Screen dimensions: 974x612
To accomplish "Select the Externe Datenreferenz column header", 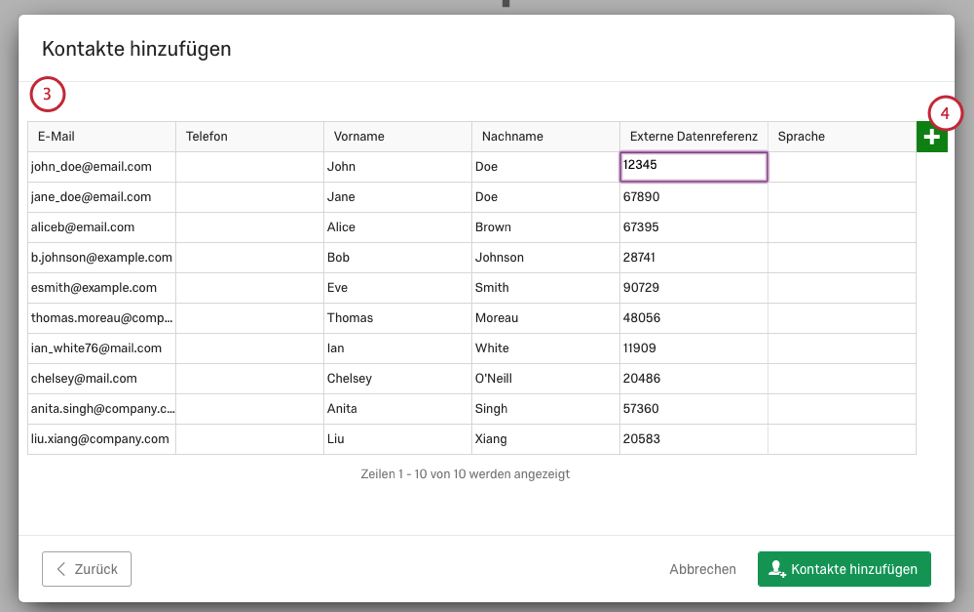I will pyautogui.click(x=694, y=137).
